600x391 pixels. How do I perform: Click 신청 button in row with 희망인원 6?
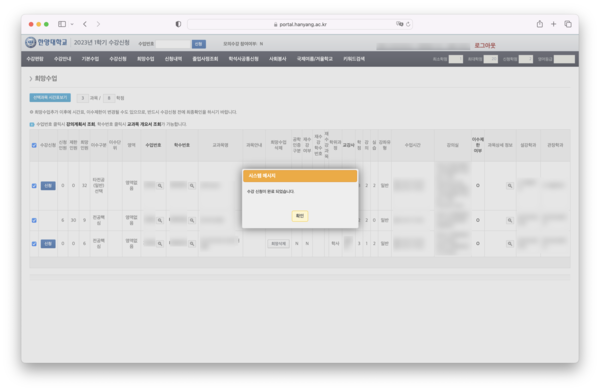48,244
